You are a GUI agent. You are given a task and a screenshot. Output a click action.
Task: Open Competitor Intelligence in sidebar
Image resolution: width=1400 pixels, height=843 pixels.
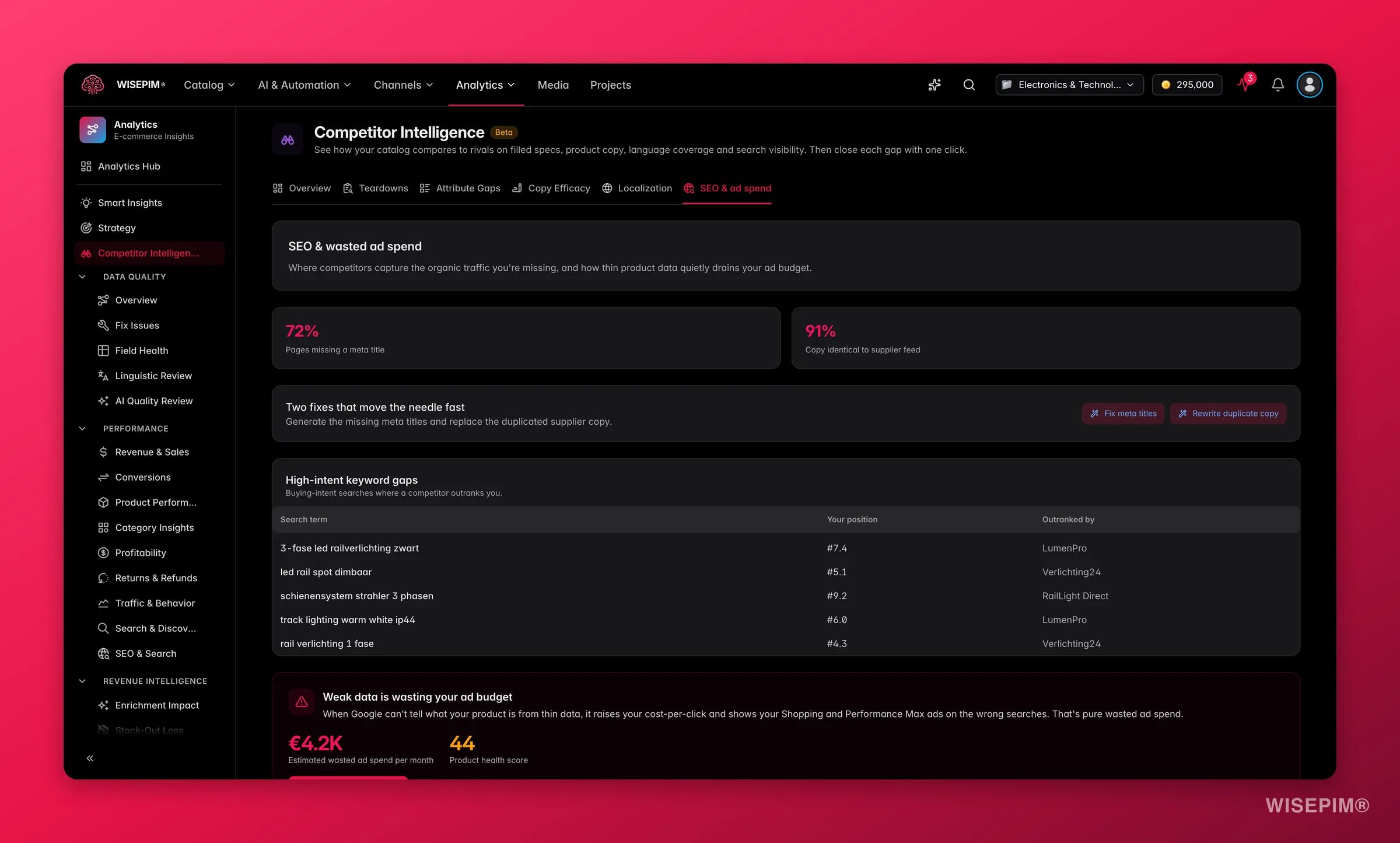tap(150, 253)
